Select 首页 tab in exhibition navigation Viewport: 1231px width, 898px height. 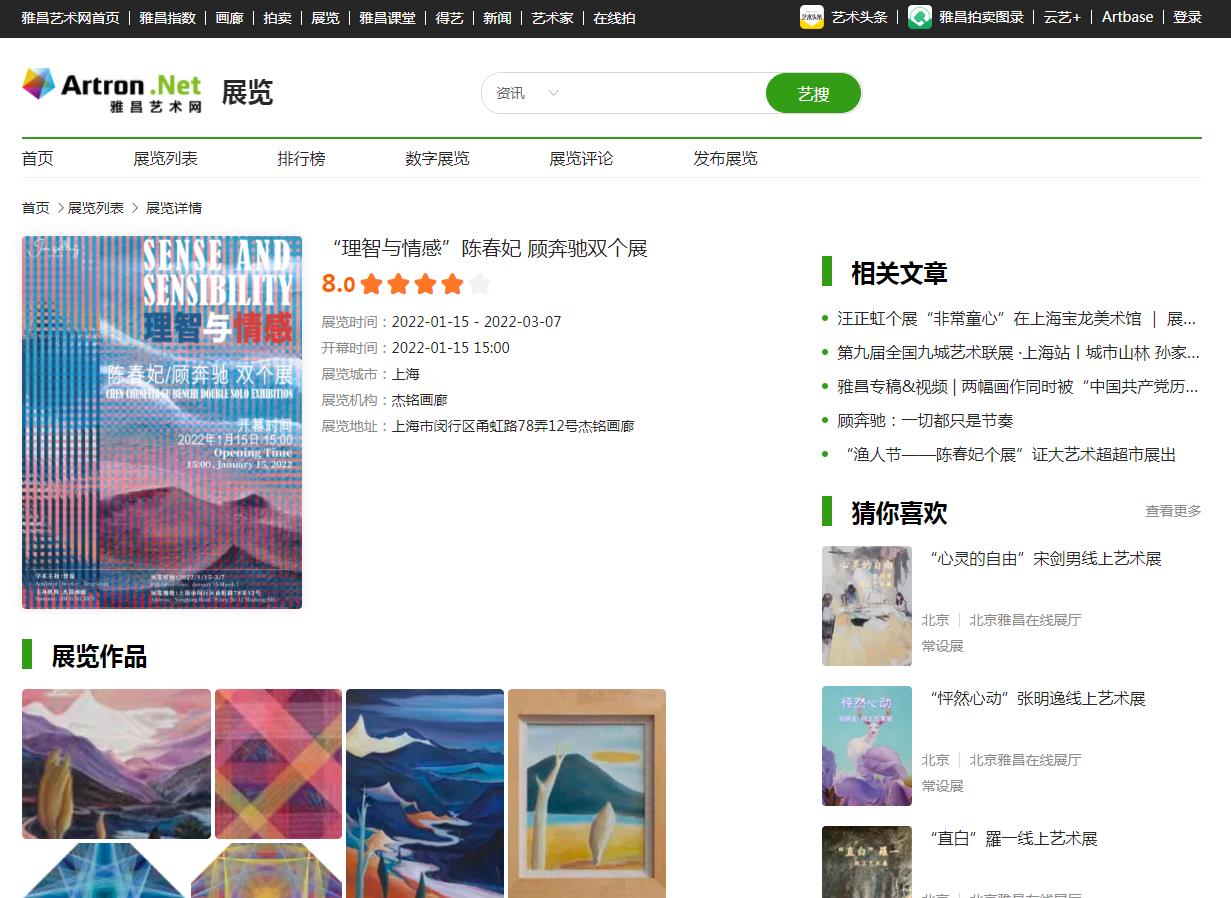coord(38,158)
